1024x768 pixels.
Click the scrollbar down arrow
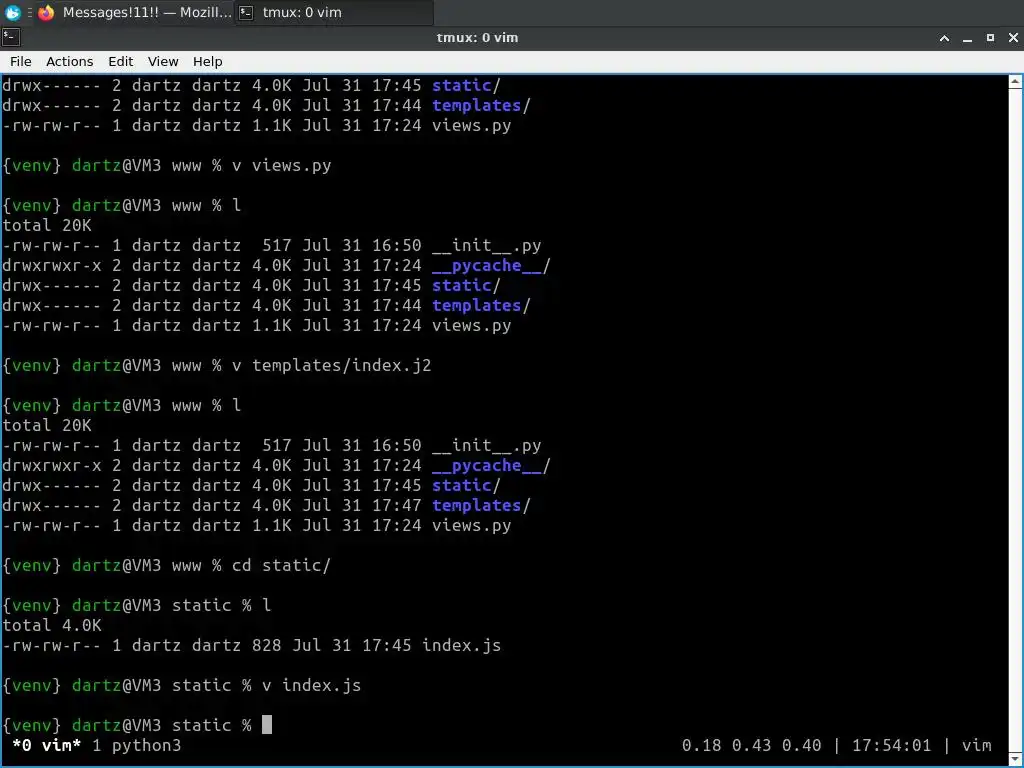[1015, 760]
